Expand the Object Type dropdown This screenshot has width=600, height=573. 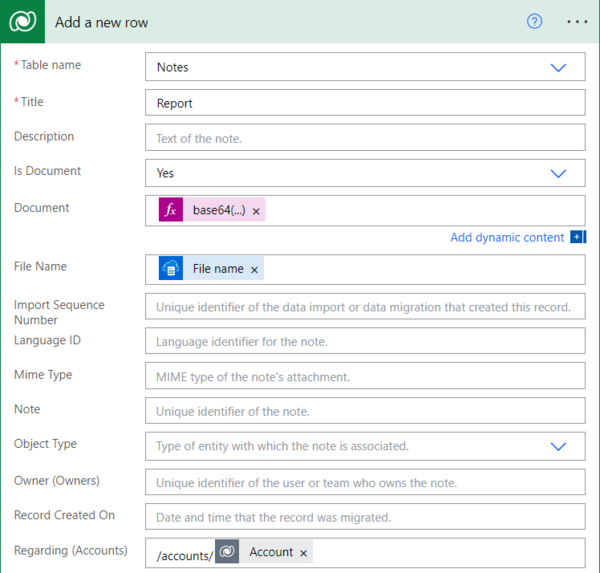tap(558, 446)
